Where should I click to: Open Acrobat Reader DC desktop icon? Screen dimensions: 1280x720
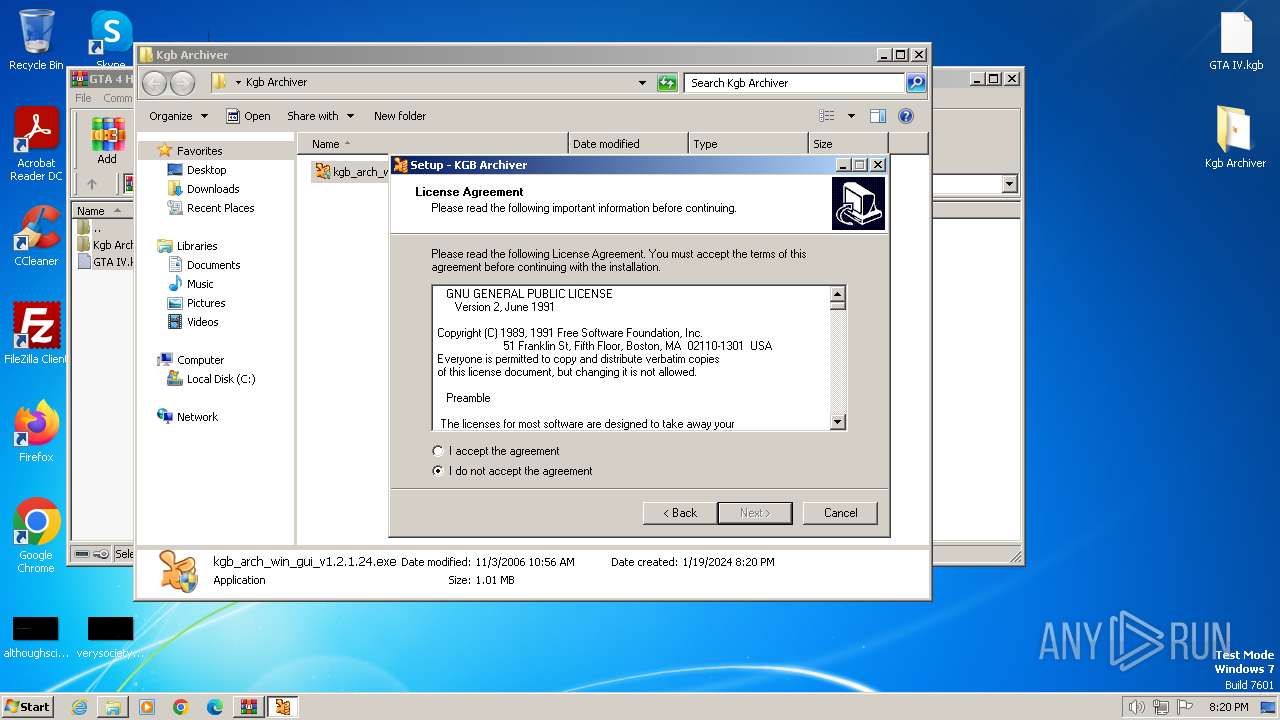(36, 144)
